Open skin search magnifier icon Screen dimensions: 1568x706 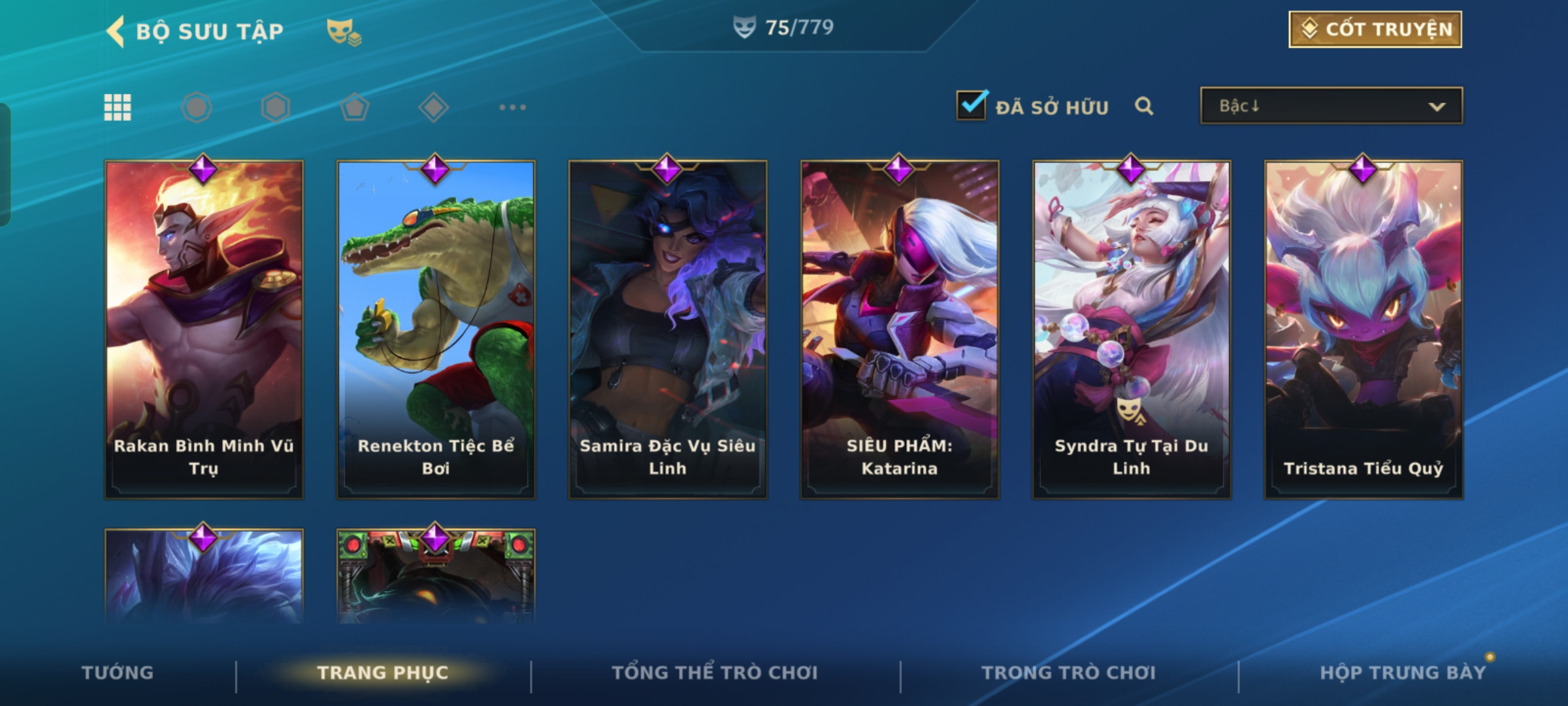click(1144, 106)
